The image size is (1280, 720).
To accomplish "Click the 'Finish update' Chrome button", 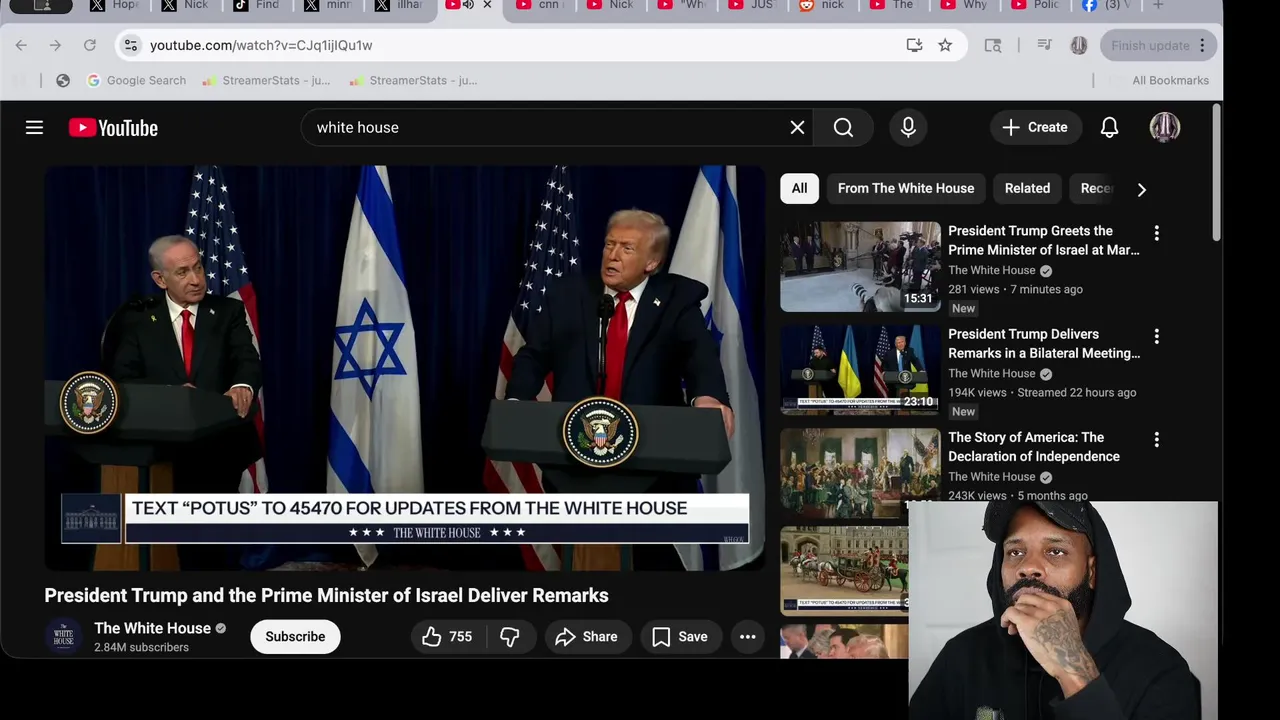I will (1156, 45).
